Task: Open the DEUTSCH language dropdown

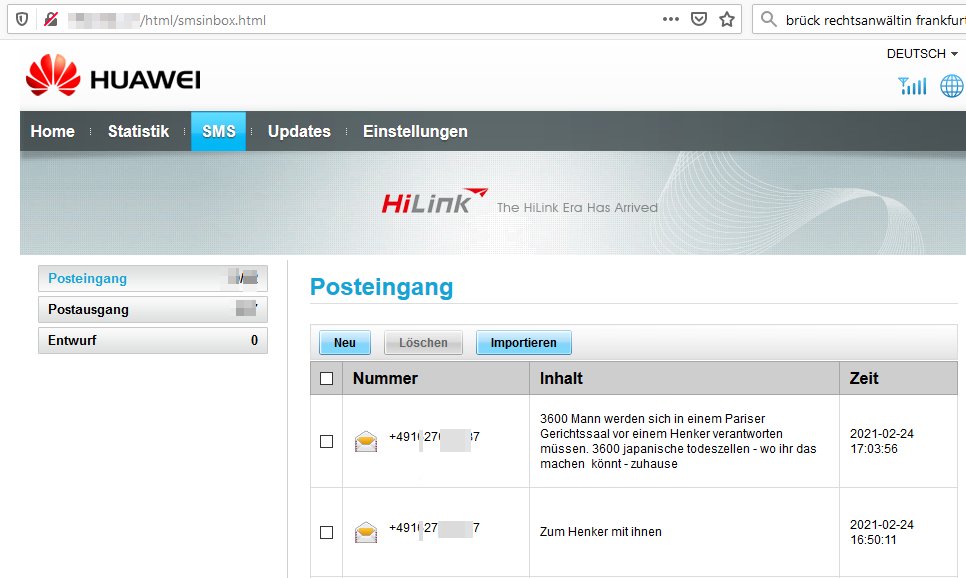Action: pyautogui.click(x=922, y=54)
